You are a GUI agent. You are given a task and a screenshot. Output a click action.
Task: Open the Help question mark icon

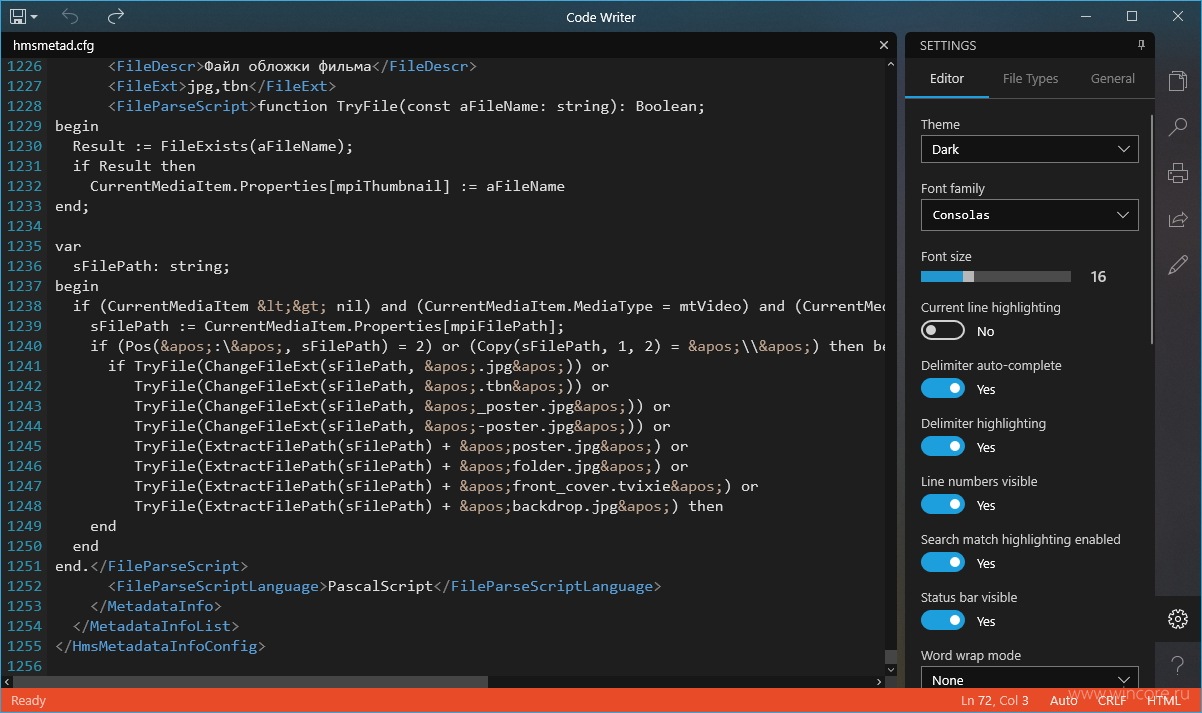click(x=1178, y=666)
